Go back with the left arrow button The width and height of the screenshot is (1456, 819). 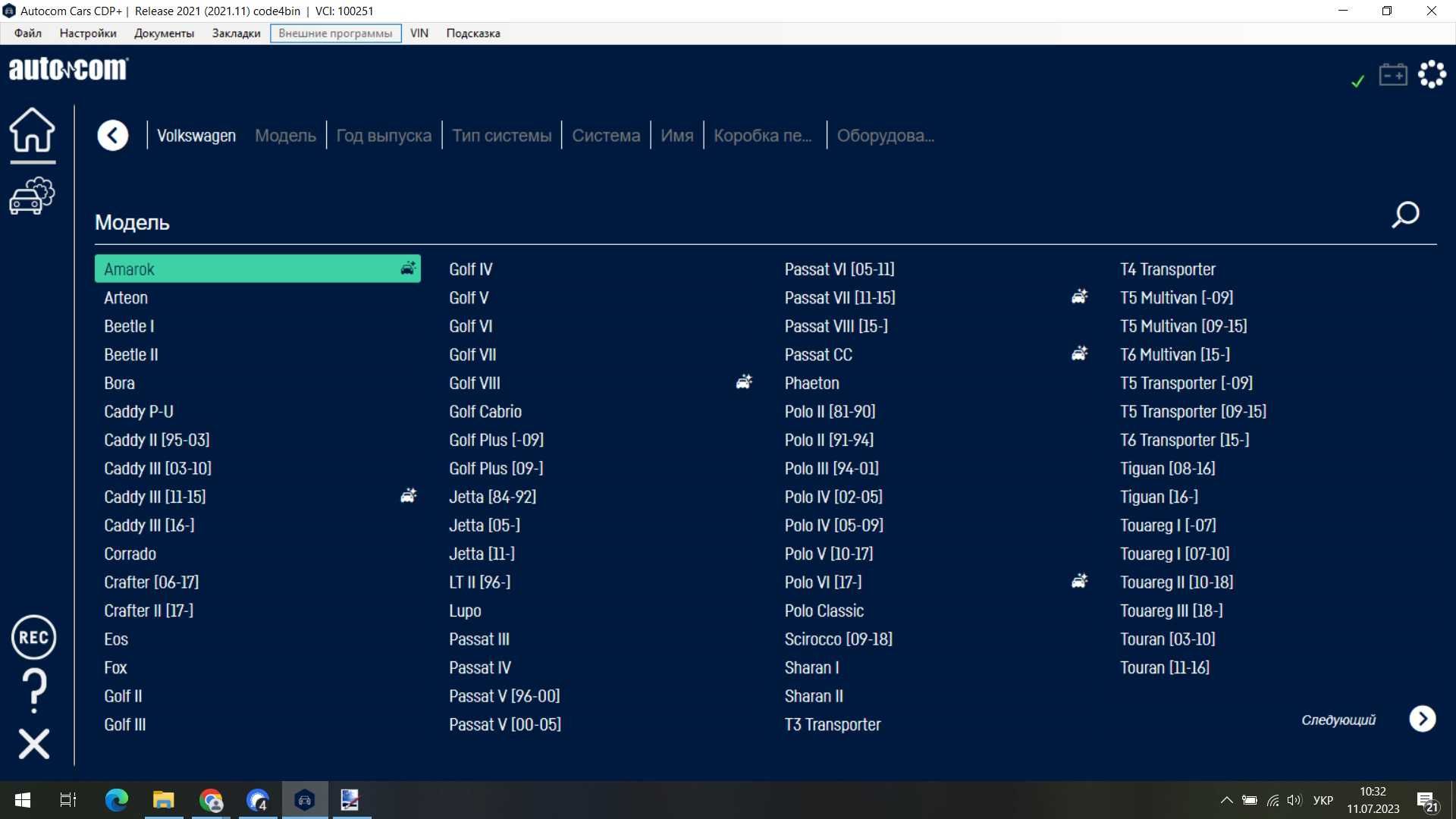(x=112, y=136)
